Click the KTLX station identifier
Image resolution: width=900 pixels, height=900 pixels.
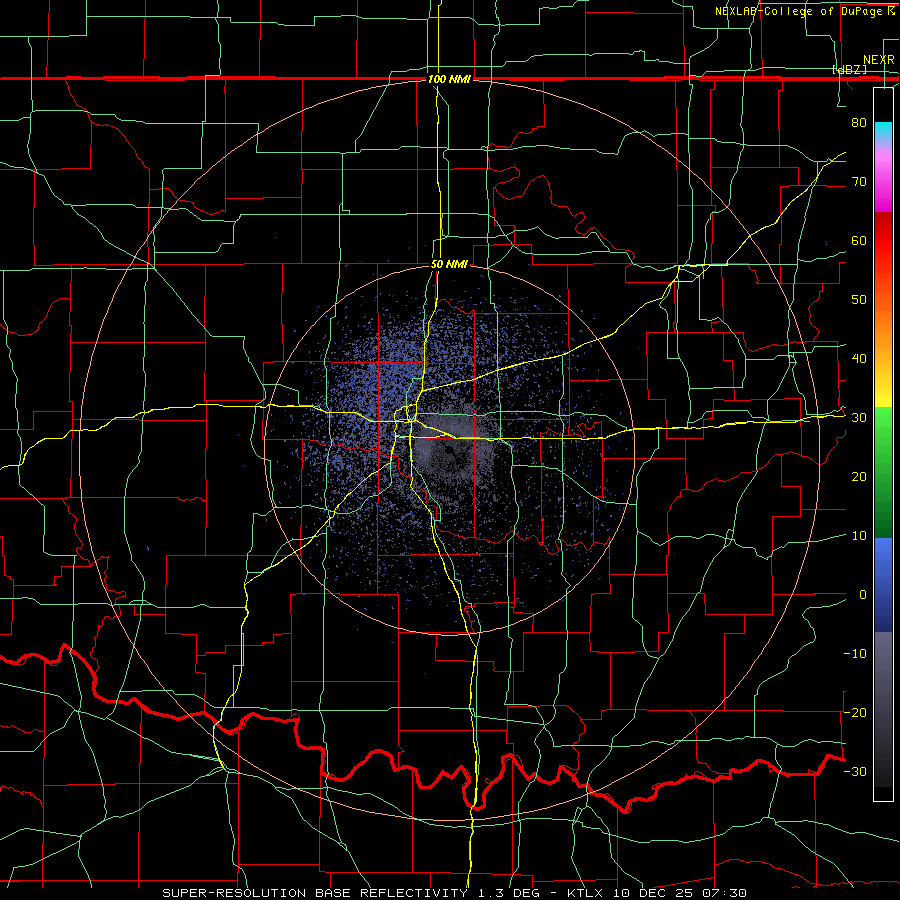tap(587, 893)
